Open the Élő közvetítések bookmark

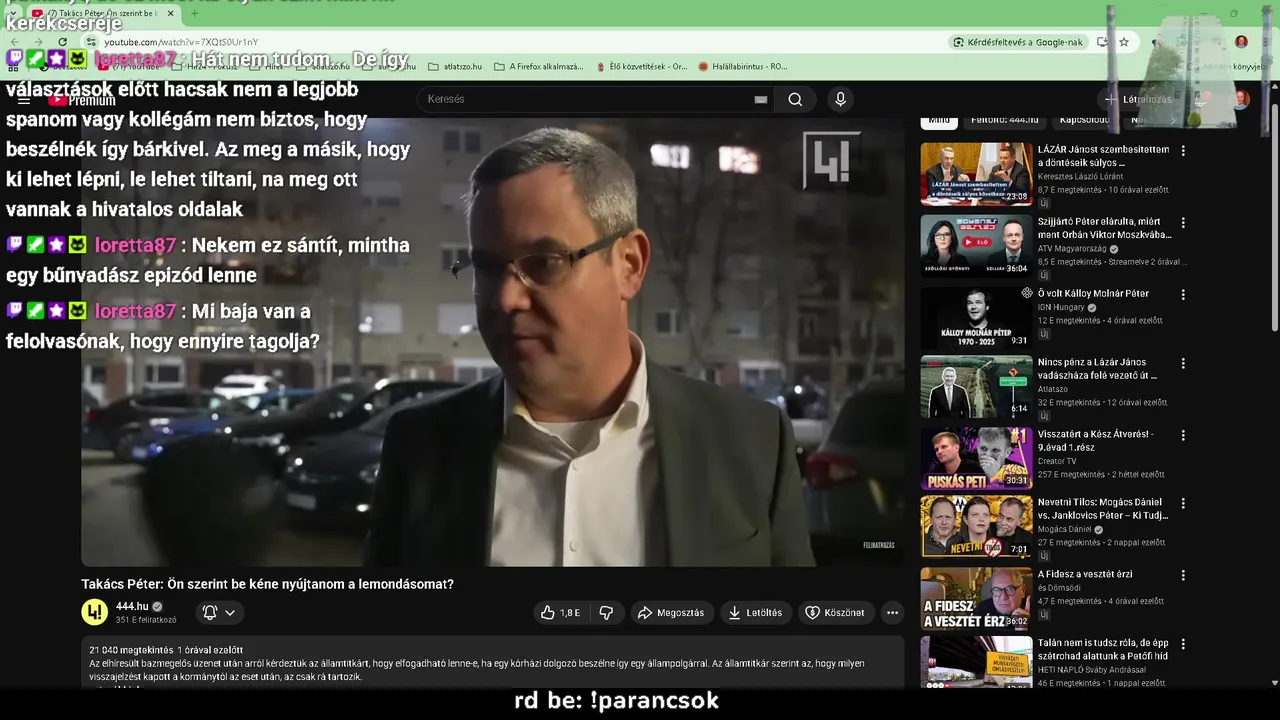[x=640, y=67]
